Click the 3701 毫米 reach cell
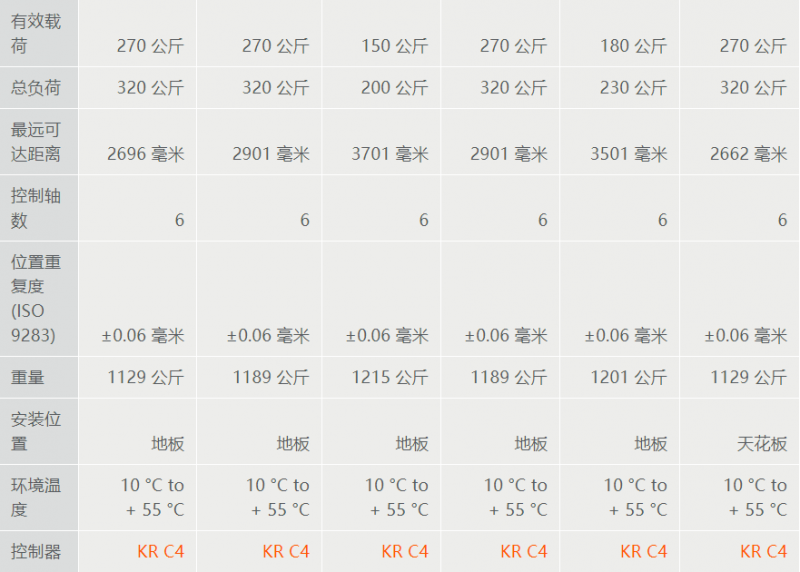 [390, 154]
